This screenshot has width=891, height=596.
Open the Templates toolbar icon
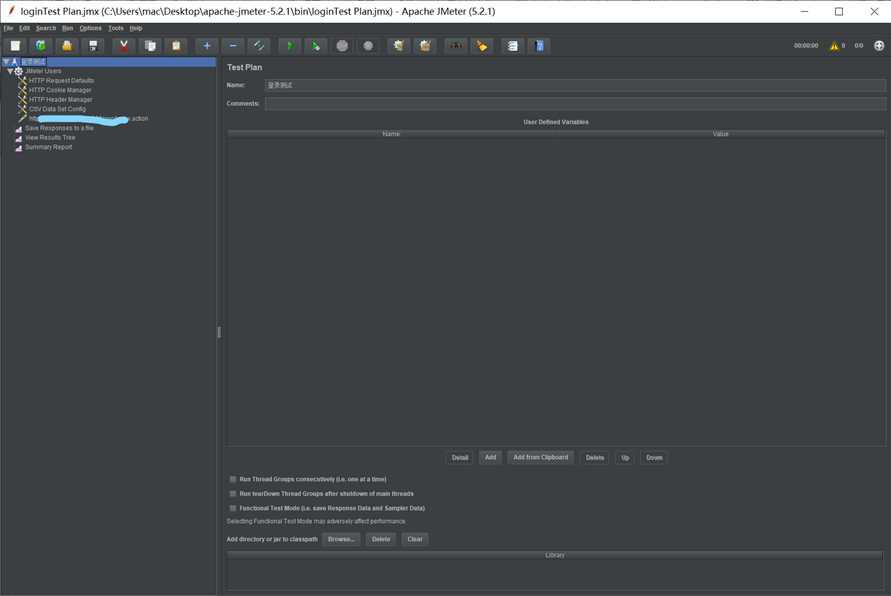tap(41, 46)
